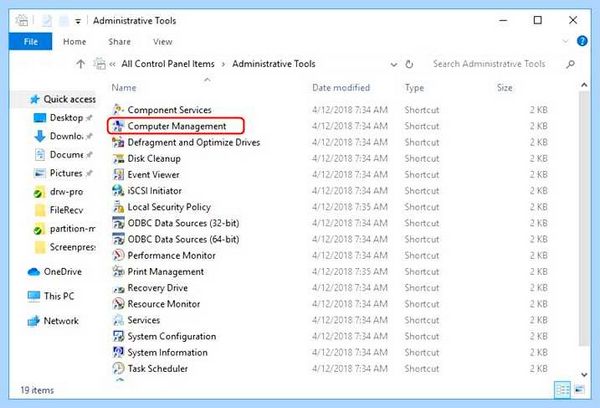The image size is (600, 408).
Task: Click the Help question mark icon
Action: pos(582,41)
